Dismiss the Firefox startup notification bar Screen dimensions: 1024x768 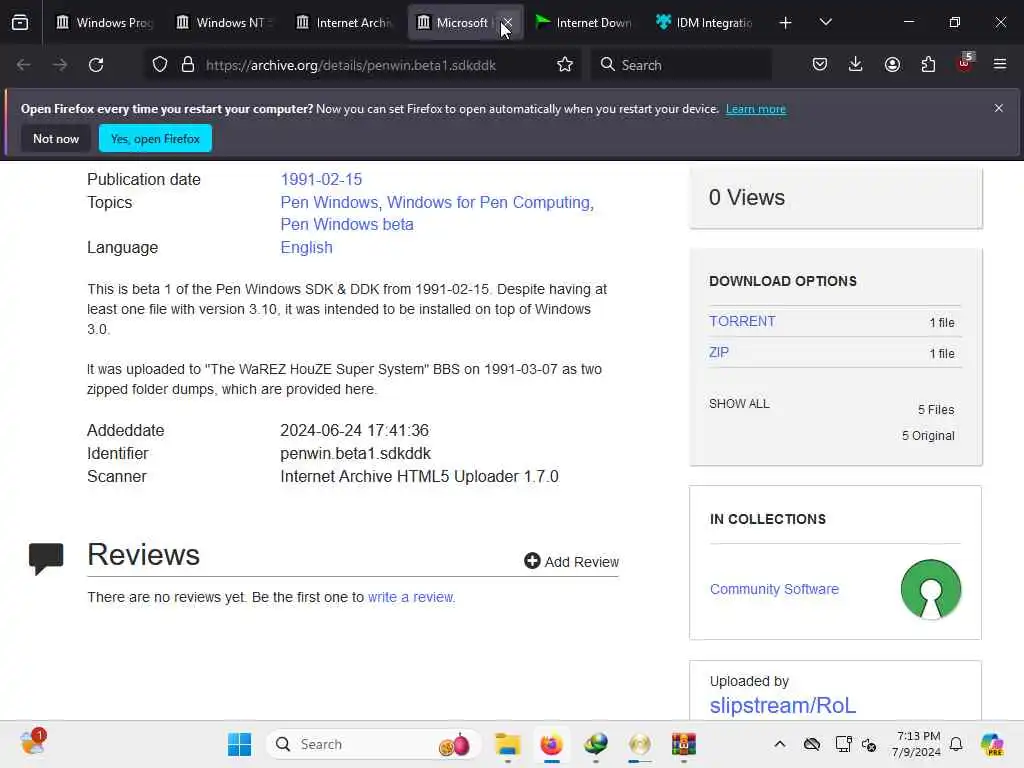(x=999, y=108)
